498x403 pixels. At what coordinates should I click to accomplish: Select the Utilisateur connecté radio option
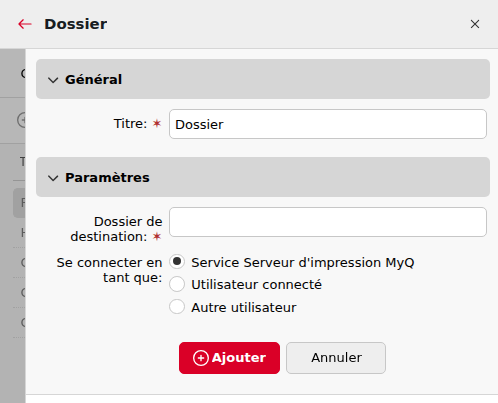(177, 284)
